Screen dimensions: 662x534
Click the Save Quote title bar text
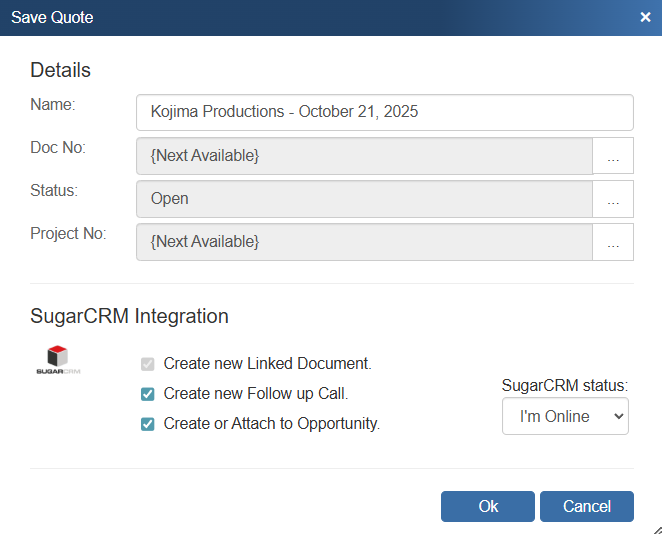pos(52,17)
